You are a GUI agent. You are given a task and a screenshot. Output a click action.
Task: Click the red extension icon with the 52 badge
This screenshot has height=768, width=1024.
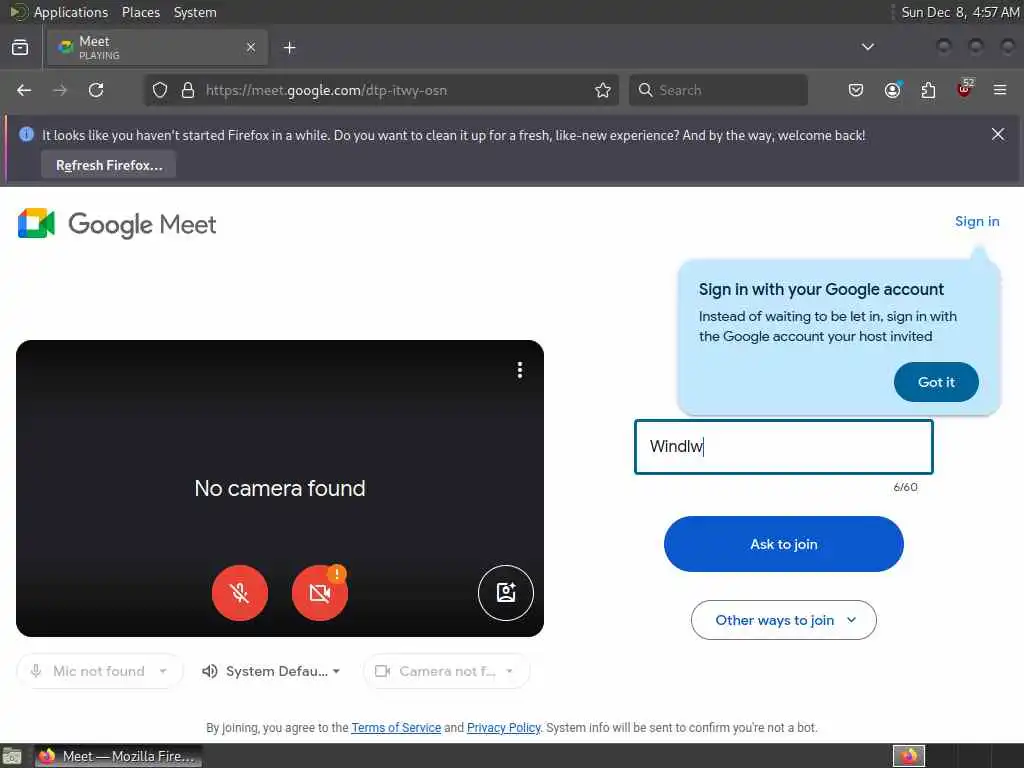[x=965, y=89]
